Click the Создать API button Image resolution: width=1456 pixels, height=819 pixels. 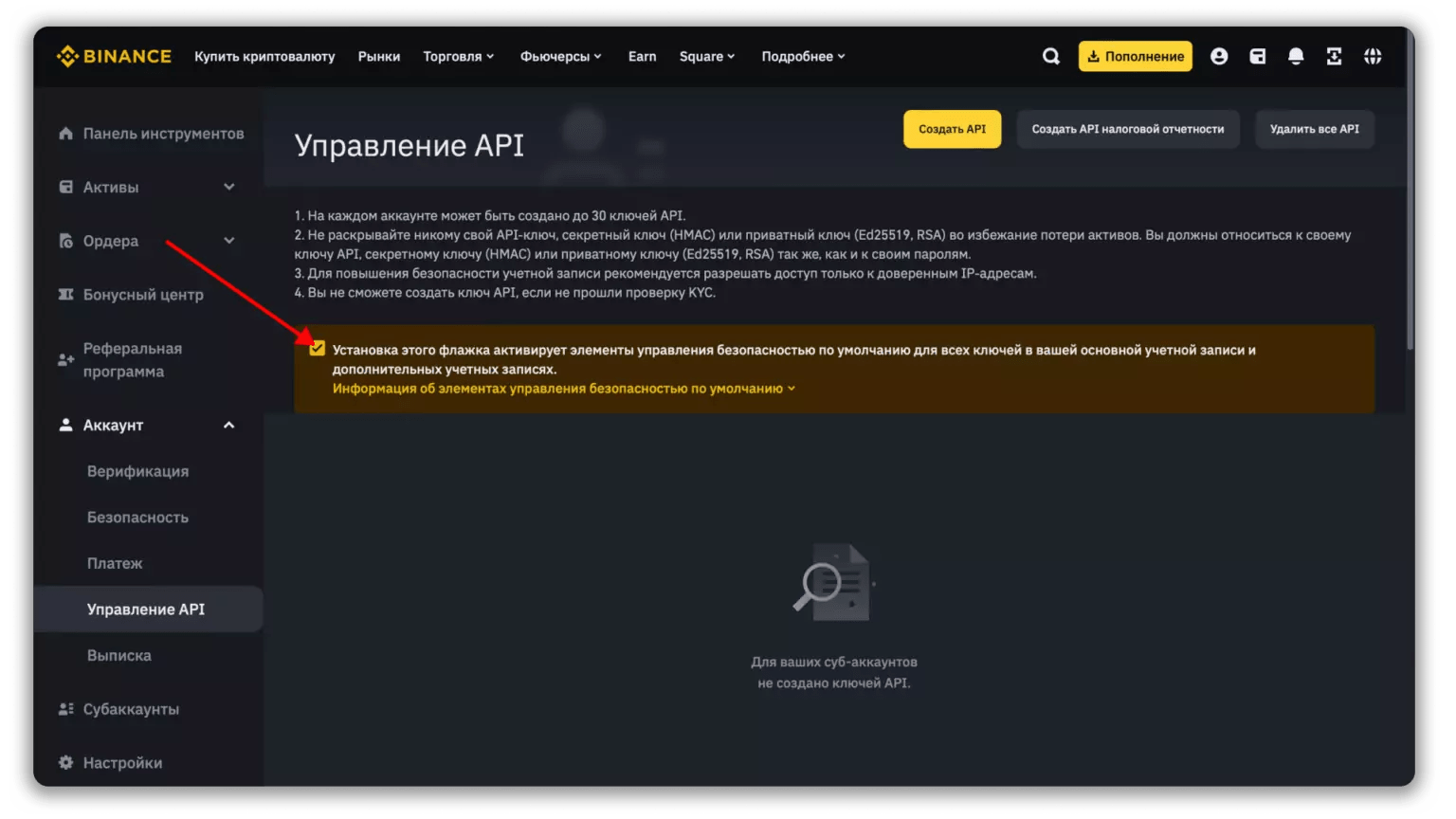pyautogui.click(x=952, y=129)
